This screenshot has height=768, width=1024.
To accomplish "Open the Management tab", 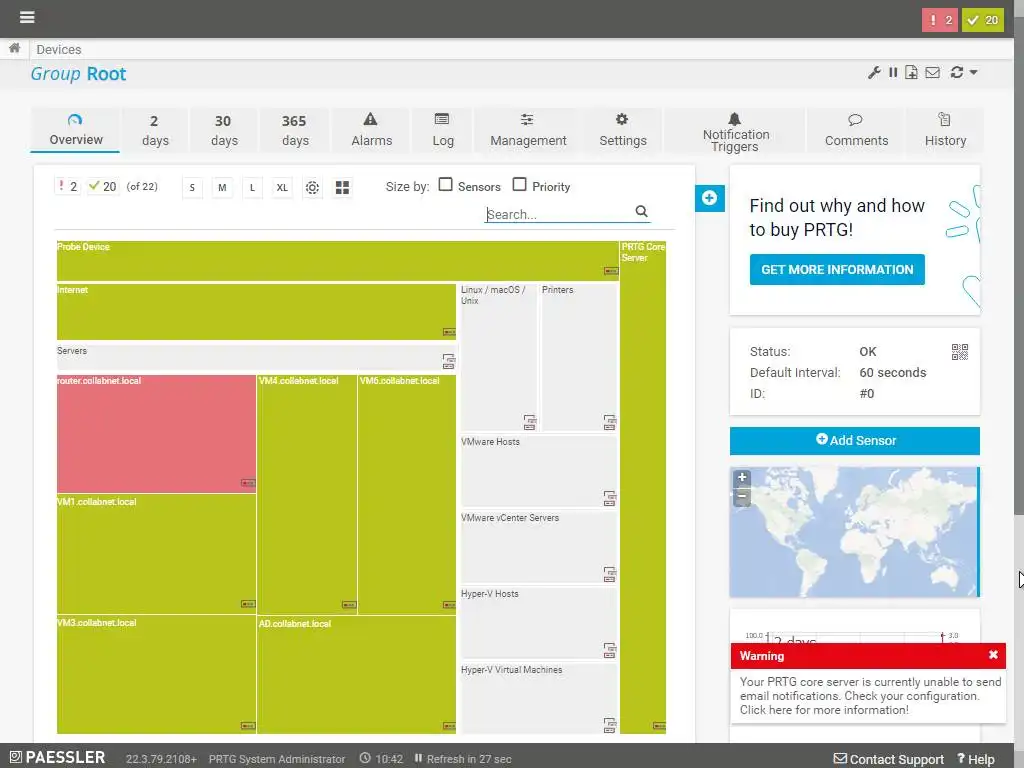I will click(x=528, y=130).
